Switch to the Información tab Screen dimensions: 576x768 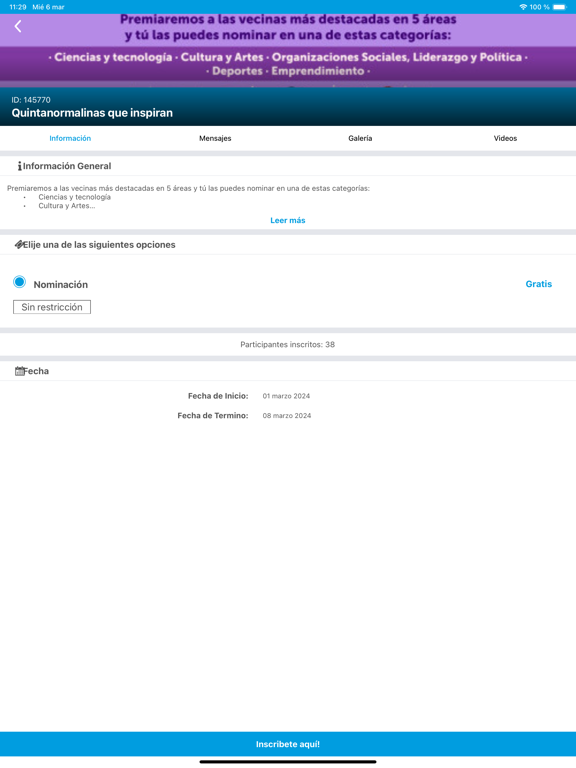pyautogui.click(x=70, y=138)
